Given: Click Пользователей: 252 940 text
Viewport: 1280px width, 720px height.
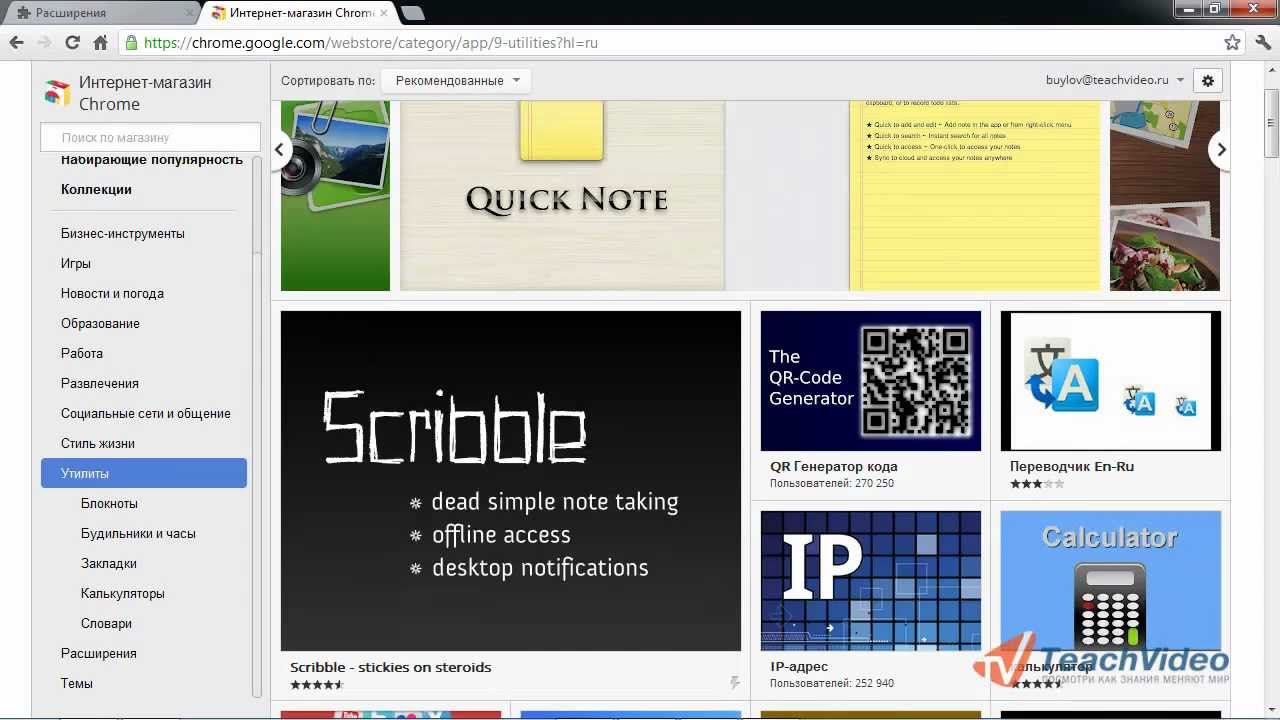Looking at the screenshot, I should tap(832, 683).
